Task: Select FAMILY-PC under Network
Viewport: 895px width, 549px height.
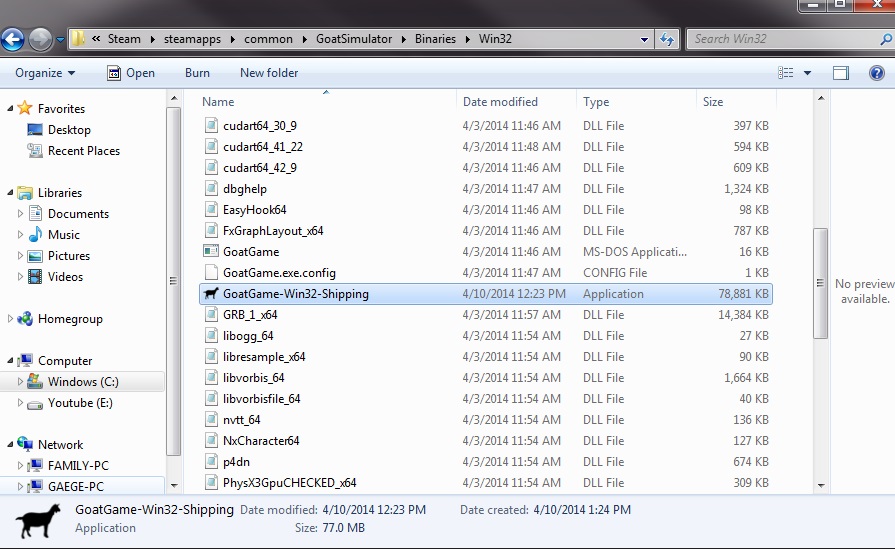Action: 78,466
